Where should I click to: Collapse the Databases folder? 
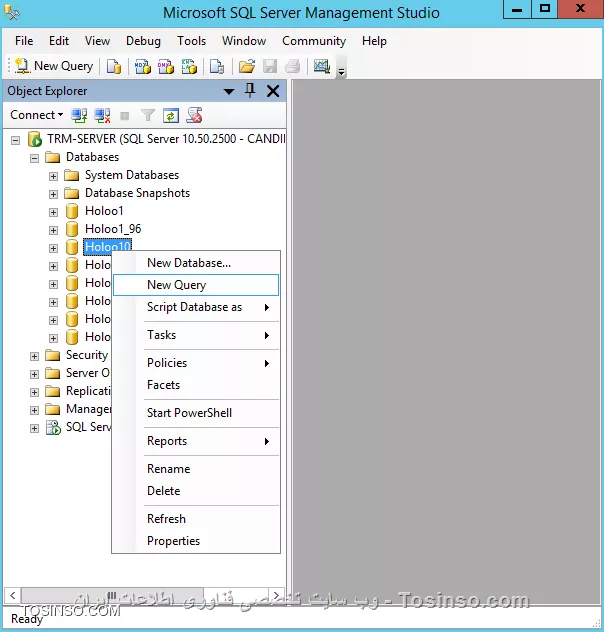click(35, 158)
